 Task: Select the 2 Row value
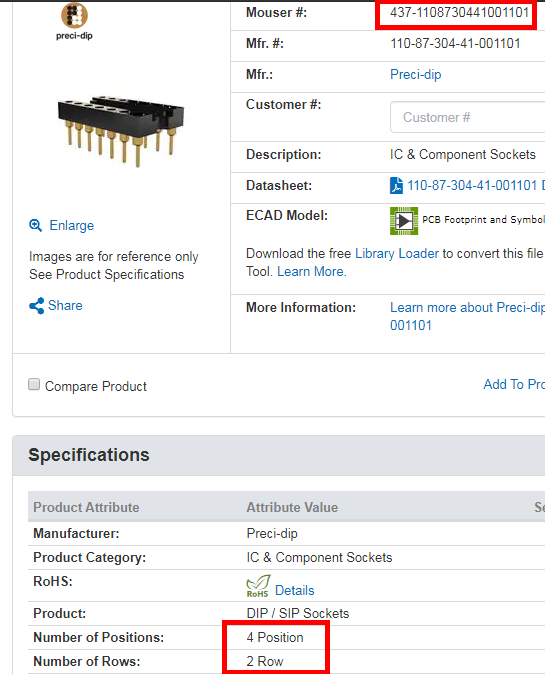click(265, 662)
